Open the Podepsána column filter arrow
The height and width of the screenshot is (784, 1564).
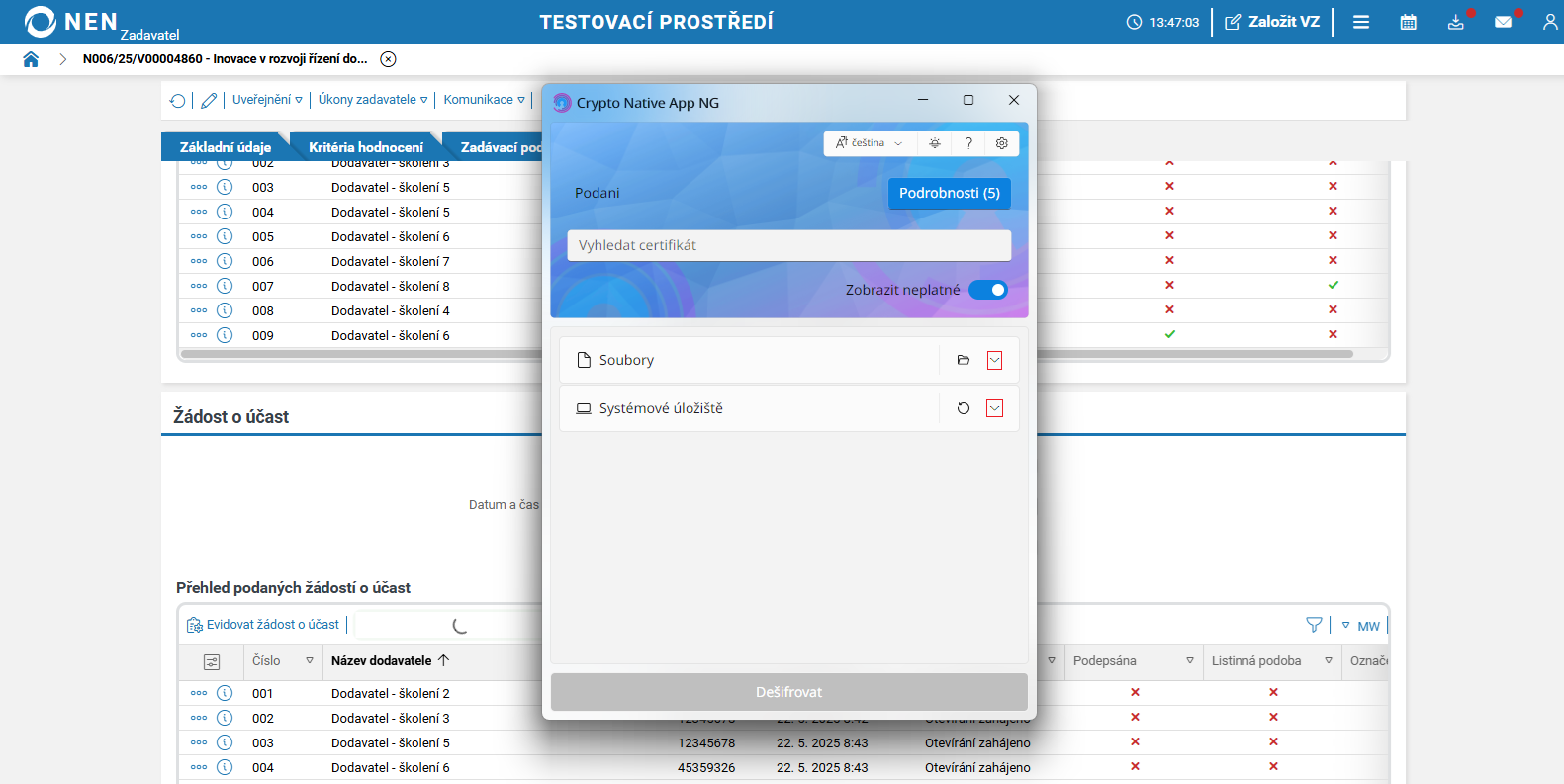[1190, 661]
